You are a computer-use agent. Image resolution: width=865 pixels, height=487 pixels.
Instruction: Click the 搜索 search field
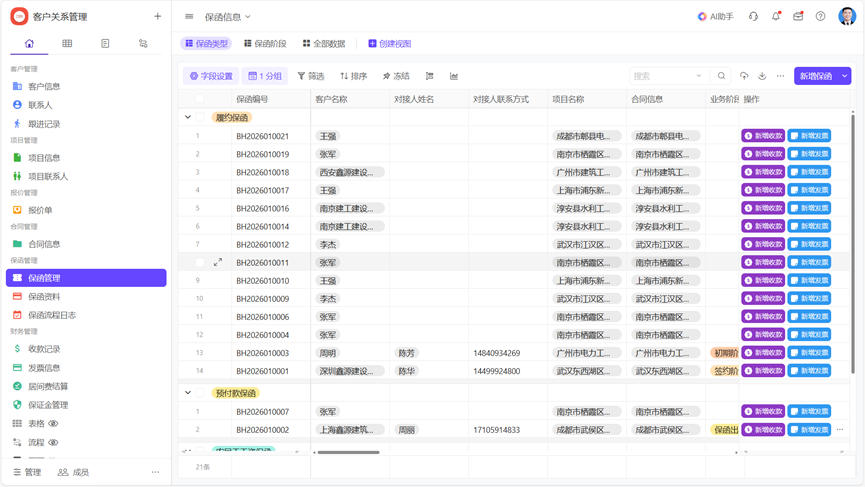[665, 76]
